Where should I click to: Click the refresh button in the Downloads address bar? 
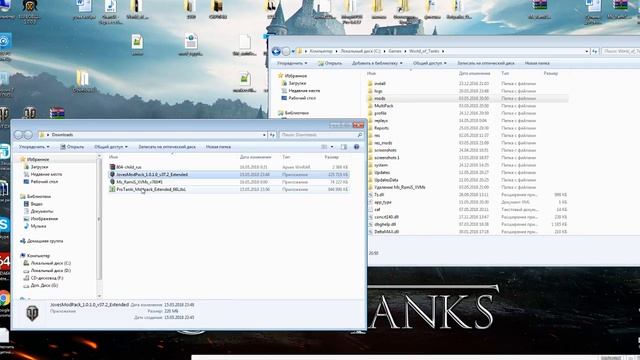point(272,135)
